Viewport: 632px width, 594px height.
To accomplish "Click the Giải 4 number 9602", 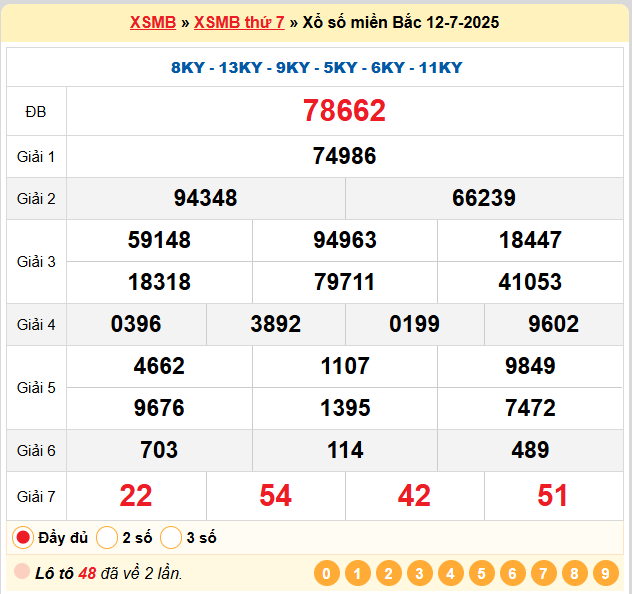I will click(x=554, y=324).
